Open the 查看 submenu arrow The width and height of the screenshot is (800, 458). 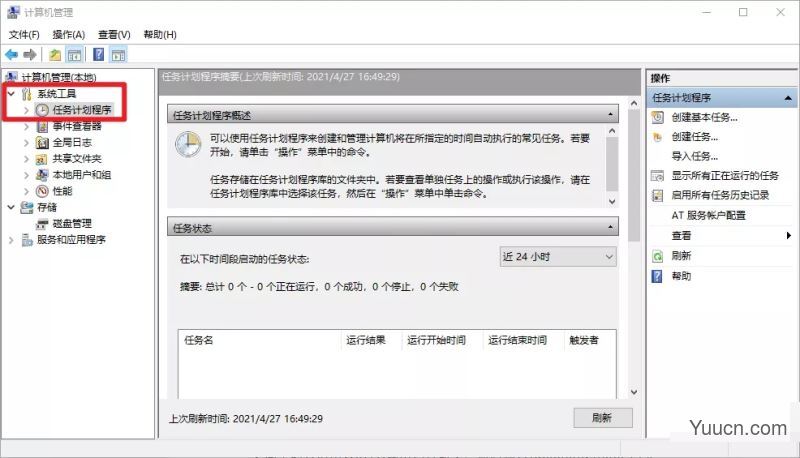(788, 235)
